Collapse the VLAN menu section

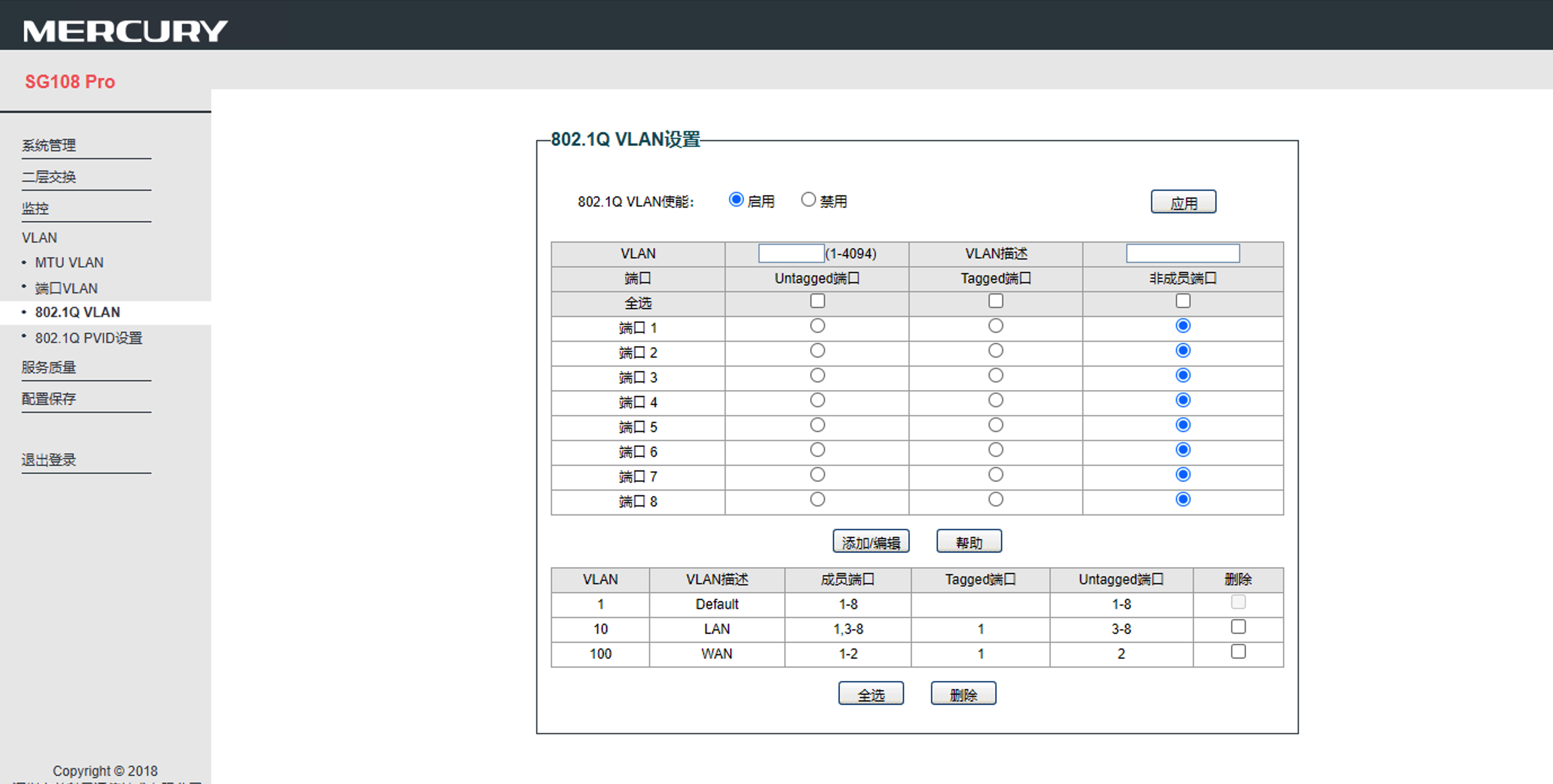pyautogui.click(x=39, y=237)
